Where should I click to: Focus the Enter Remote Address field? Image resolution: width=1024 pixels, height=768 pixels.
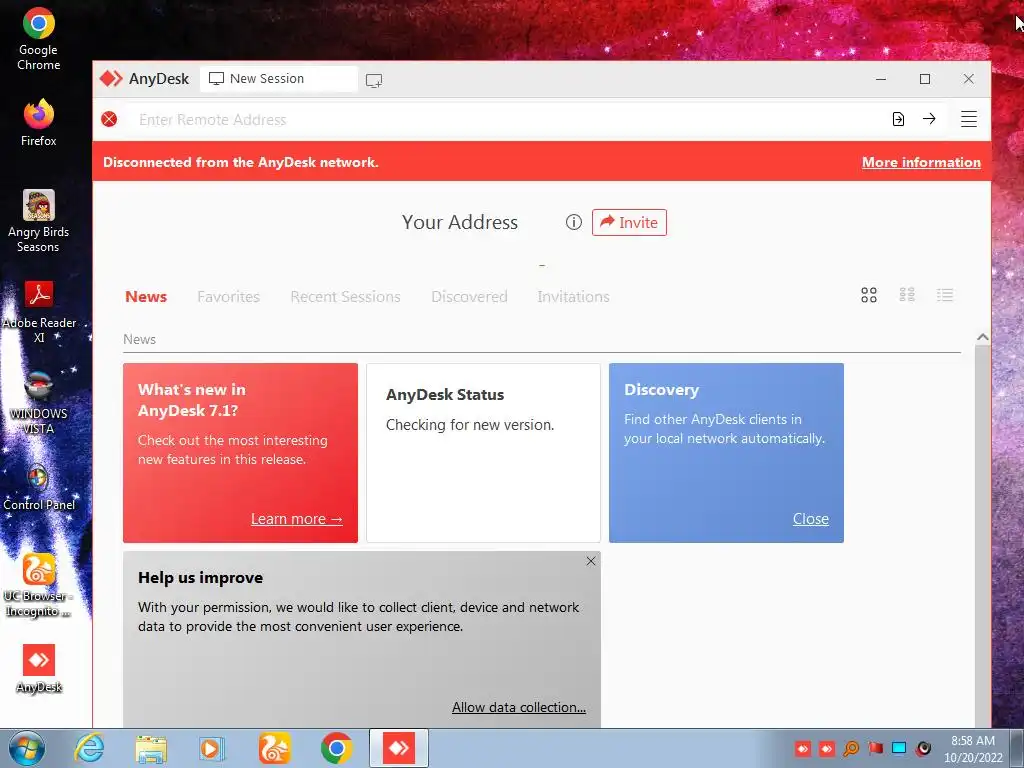[506, 120]
